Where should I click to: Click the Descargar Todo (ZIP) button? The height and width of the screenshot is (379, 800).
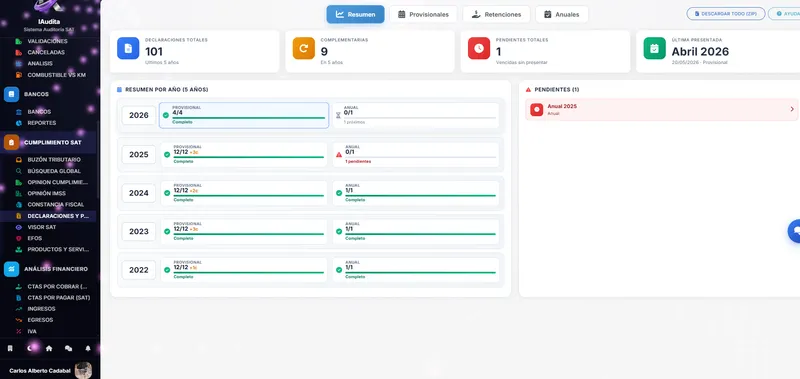(x=726, y=14)
